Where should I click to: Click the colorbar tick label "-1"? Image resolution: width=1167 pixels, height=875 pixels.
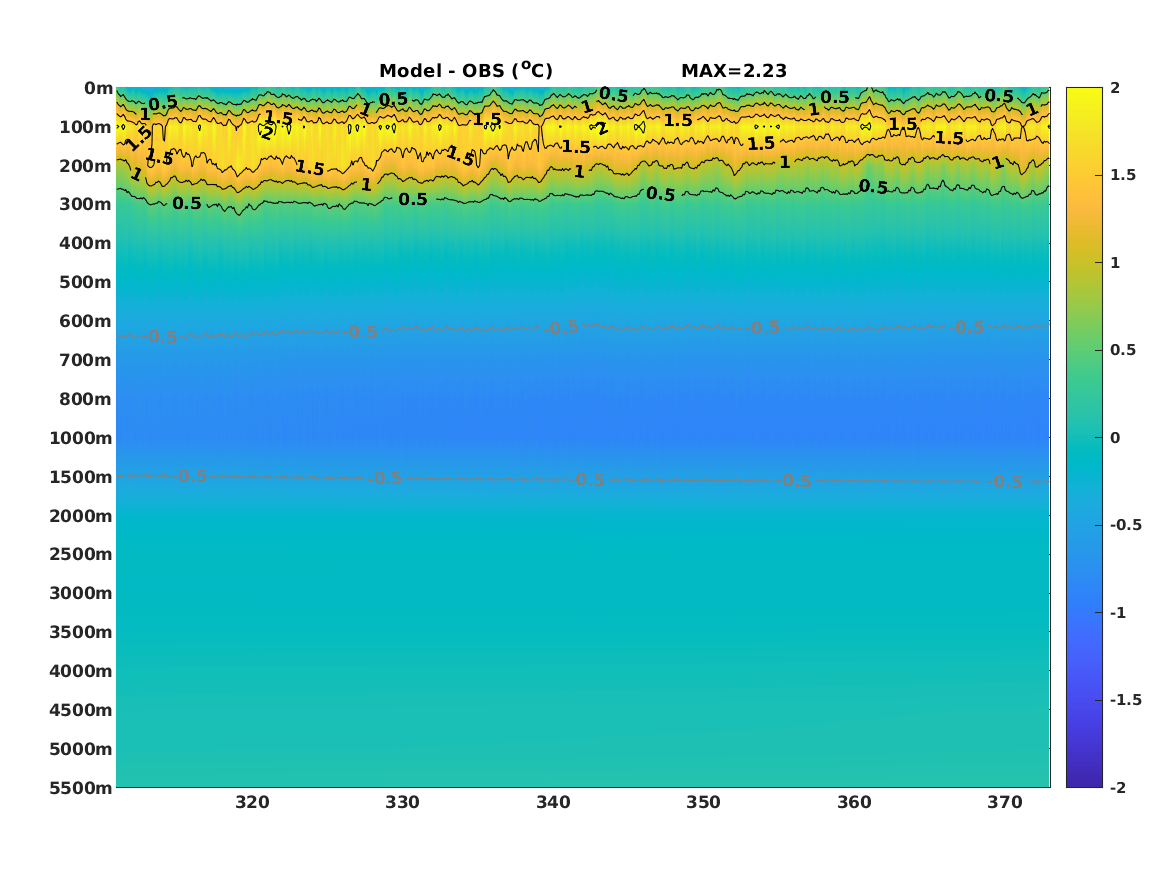pyautogui.click(x=1118, y=612)
